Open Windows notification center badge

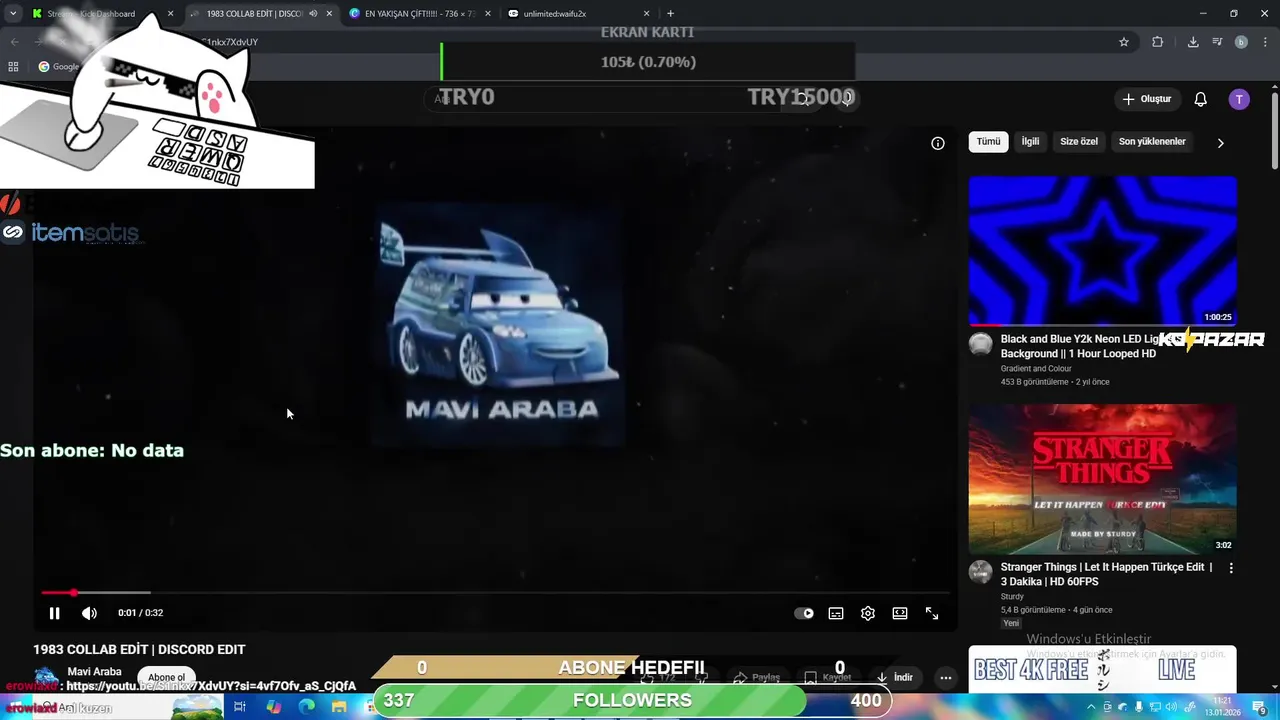point(1262,708)
